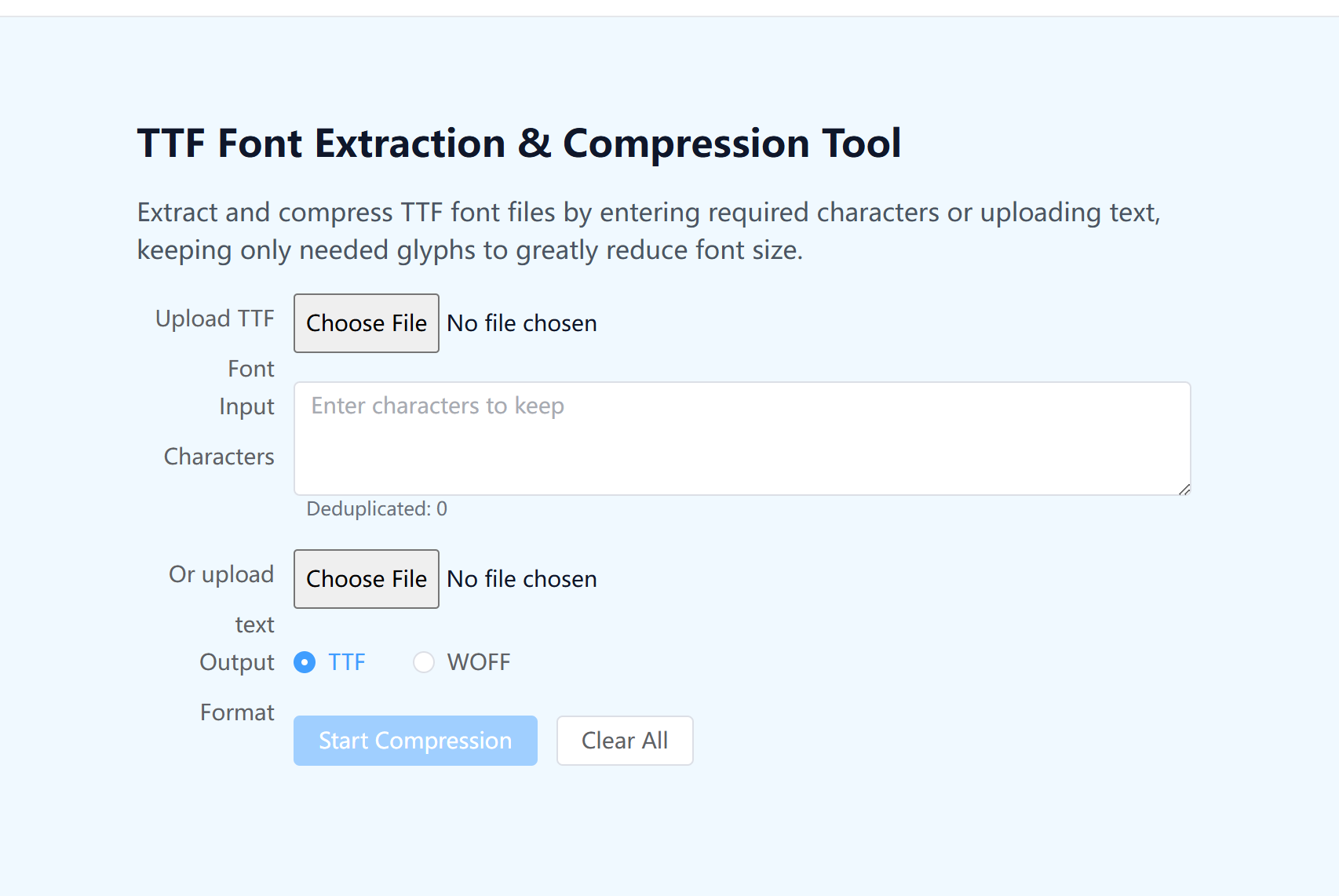This screenshot has width=1339, height=896.
Task: Click No file chosen beside TTF upload
Action: point(522,323)
